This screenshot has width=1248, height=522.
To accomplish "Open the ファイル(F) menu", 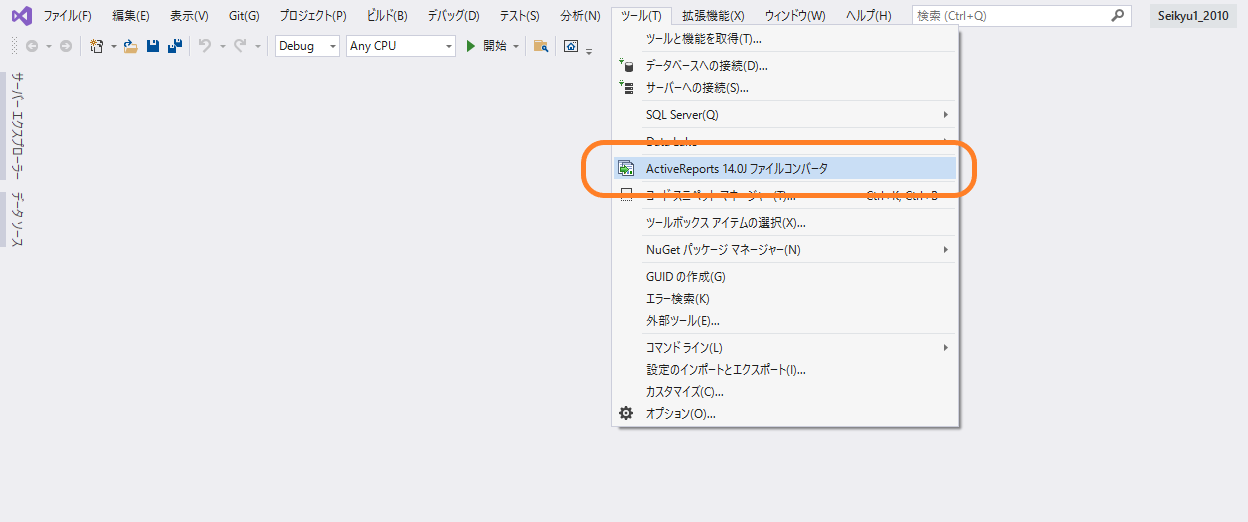I will pos(67,16).
